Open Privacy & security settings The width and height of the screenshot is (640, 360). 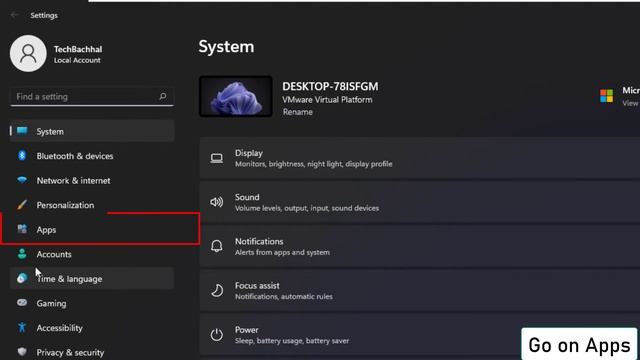point(92,352)
